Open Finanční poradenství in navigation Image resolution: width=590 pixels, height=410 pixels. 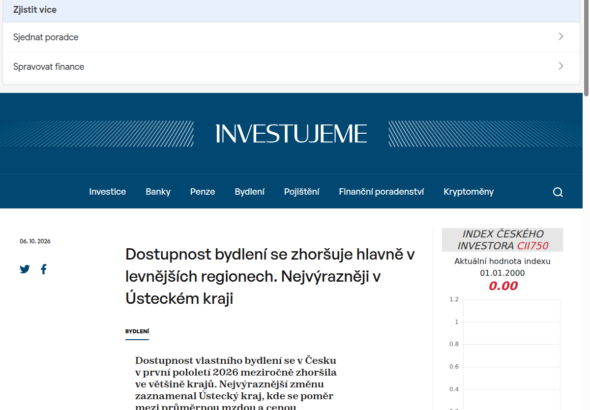(x=381, y=192)
